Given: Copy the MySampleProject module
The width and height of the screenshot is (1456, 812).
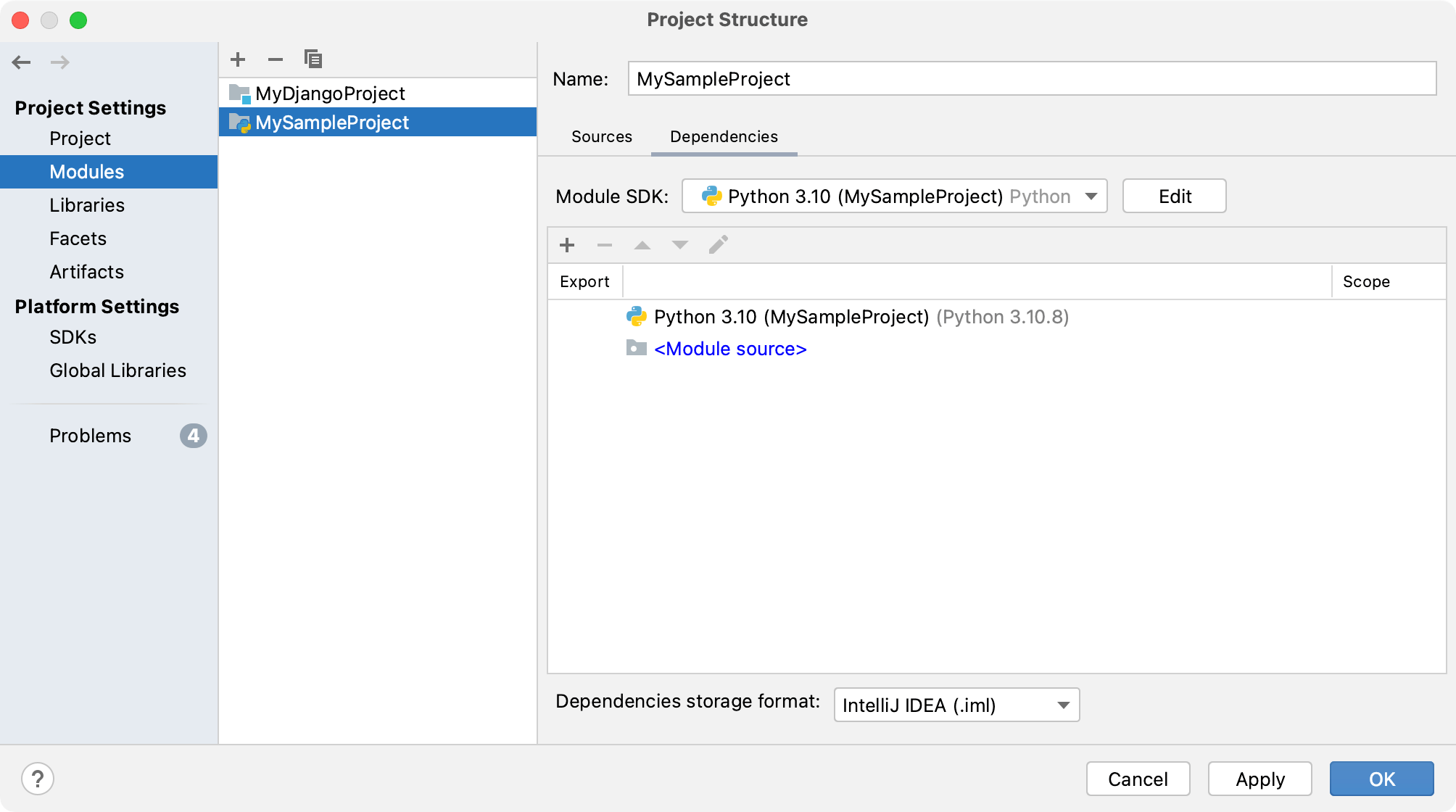Looking at the screenshot, I should (313, 59).
